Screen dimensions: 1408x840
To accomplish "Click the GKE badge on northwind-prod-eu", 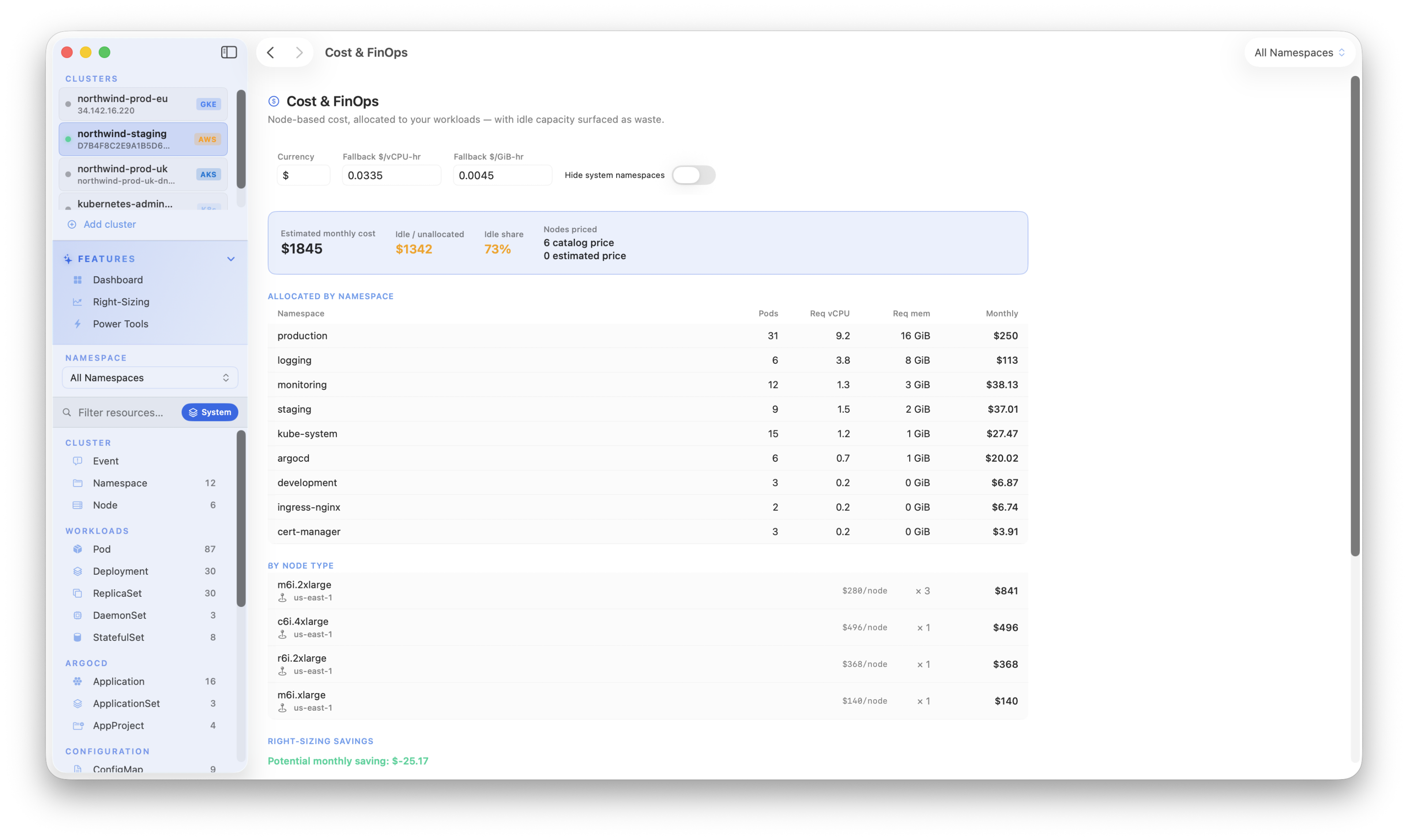I will (208, 104).
